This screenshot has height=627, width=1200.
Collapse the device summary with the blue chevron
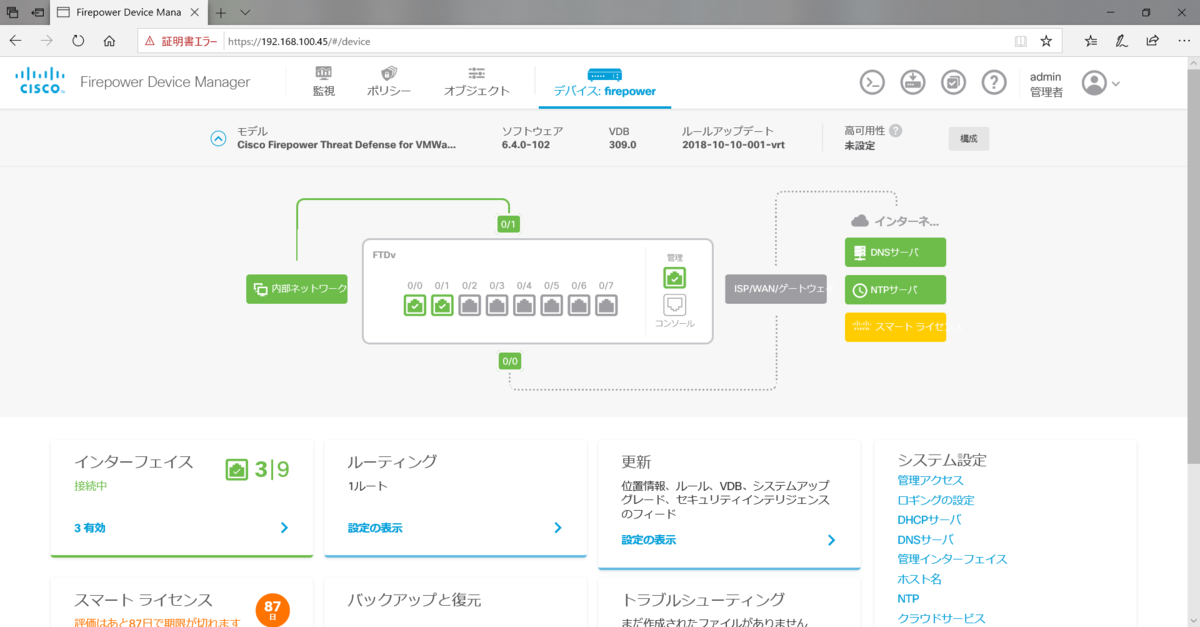pyautogui.click(x=218, y=138)
